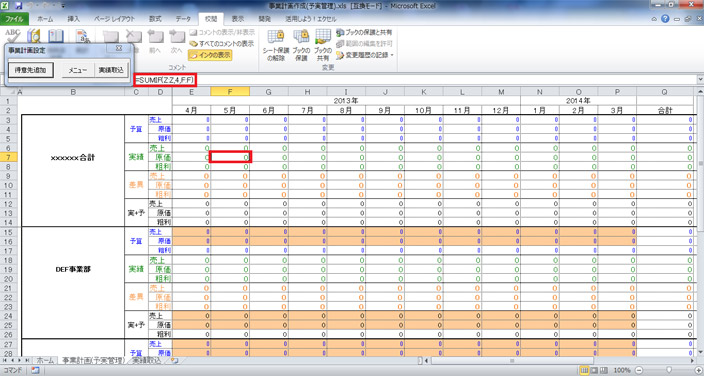Select the 事業計画(予実管理) sheet tab

pyautogui.click(x=93, y=360)
